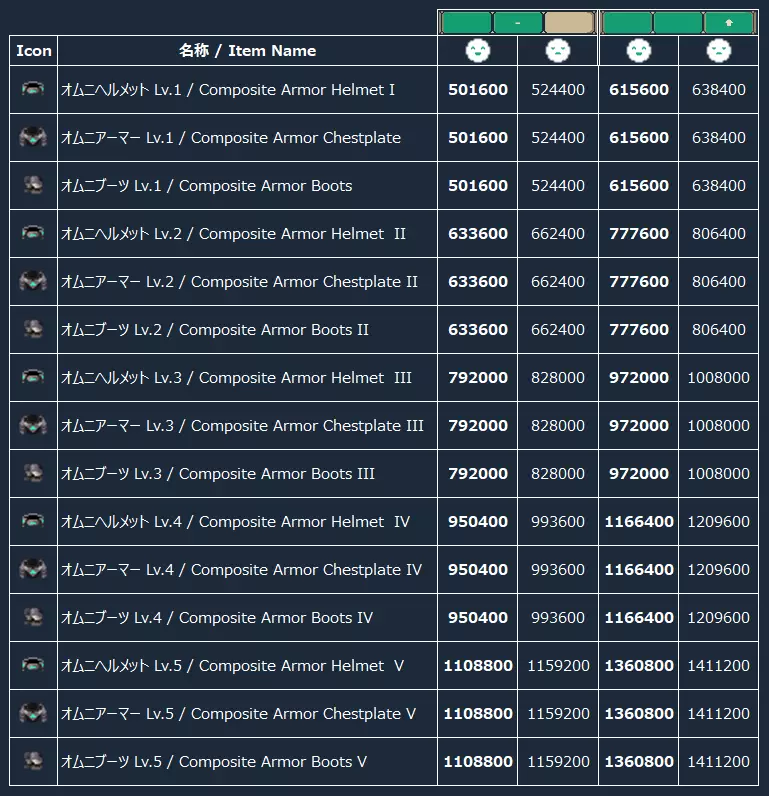The height and width of the screenshot is (796, 769).
Task: Click the bold 501600 price for Helmet I
Action: [x=478, y=89]
